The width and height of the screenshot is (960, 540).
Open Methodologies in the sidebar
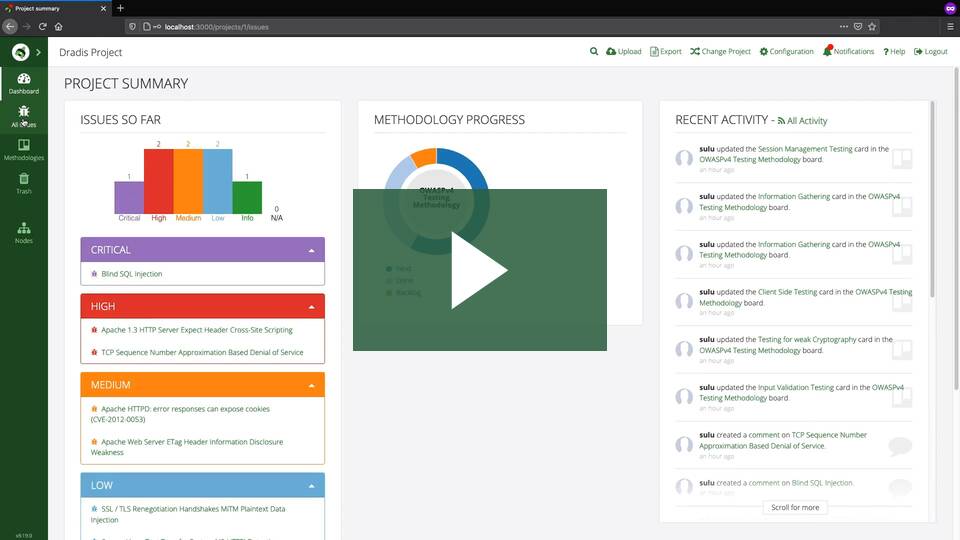tap(24, 149)
